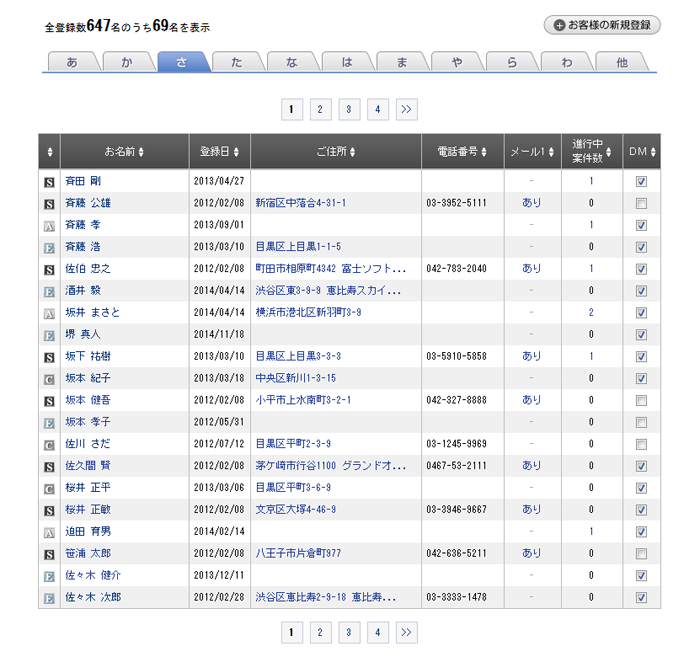
Task: Uncheck DM checkbox for 斉田 剛
Action: [641, 181]
